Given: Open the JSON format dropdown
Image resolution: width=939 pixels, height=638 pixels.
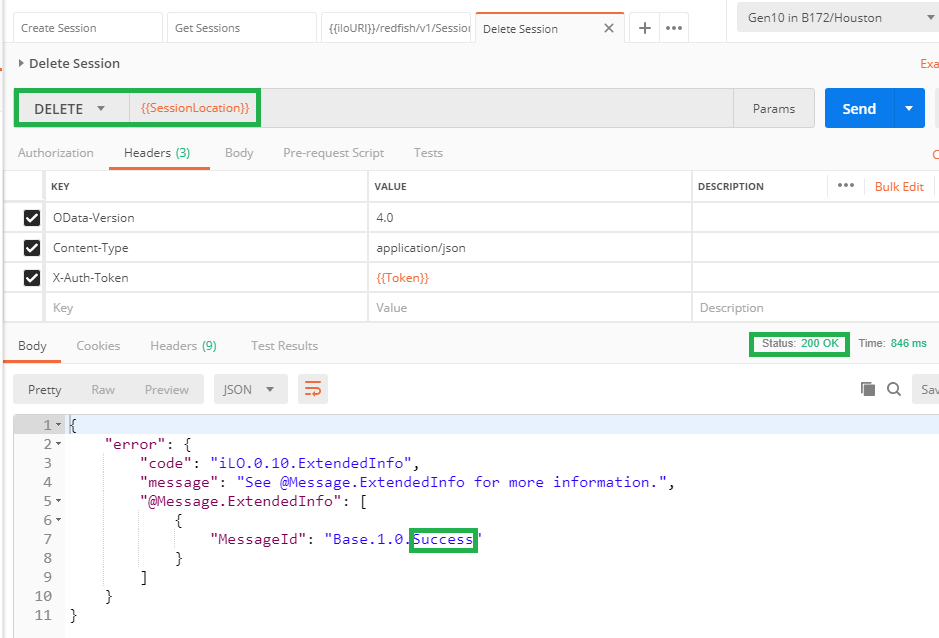Looking at the screenshot, I should [250, 389].
